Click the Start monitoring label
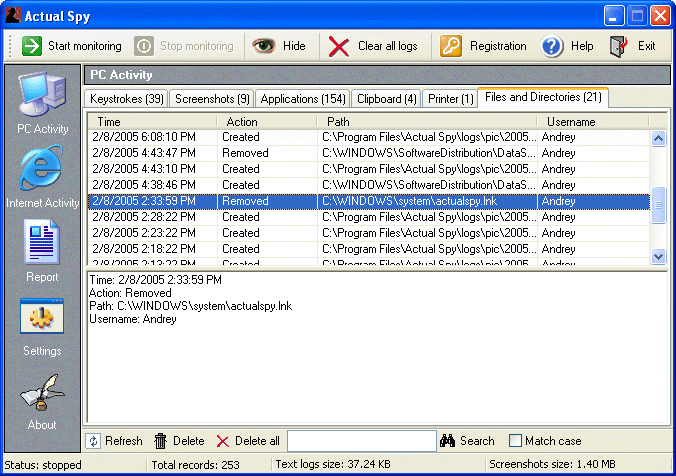Viewport: 676px width, 476px height. click(x=85, y=46)
